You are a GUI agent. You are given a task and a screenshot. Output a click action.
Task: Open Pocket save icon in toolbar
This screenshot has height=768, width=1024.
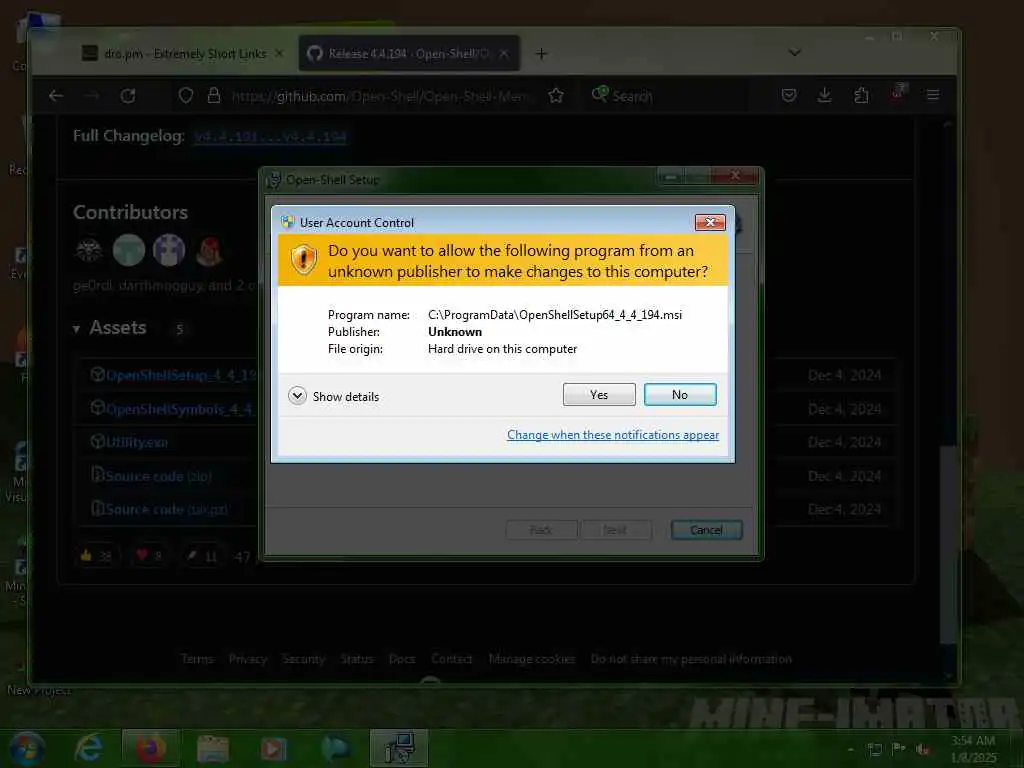point(789,96)
